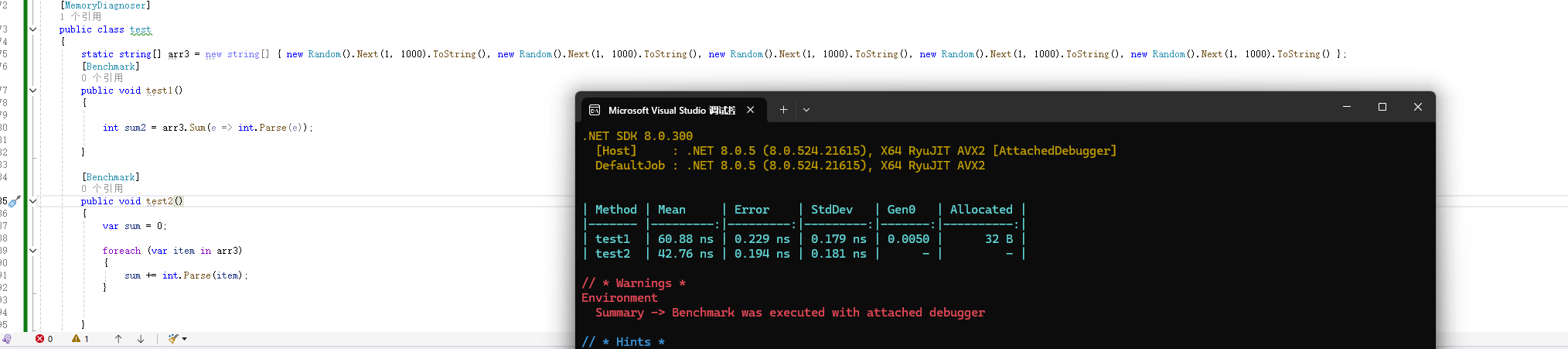This screenshot has width=1568, height=349.
Task: Open the terminal profiles dropdown chevron
Action: [806, 110]
